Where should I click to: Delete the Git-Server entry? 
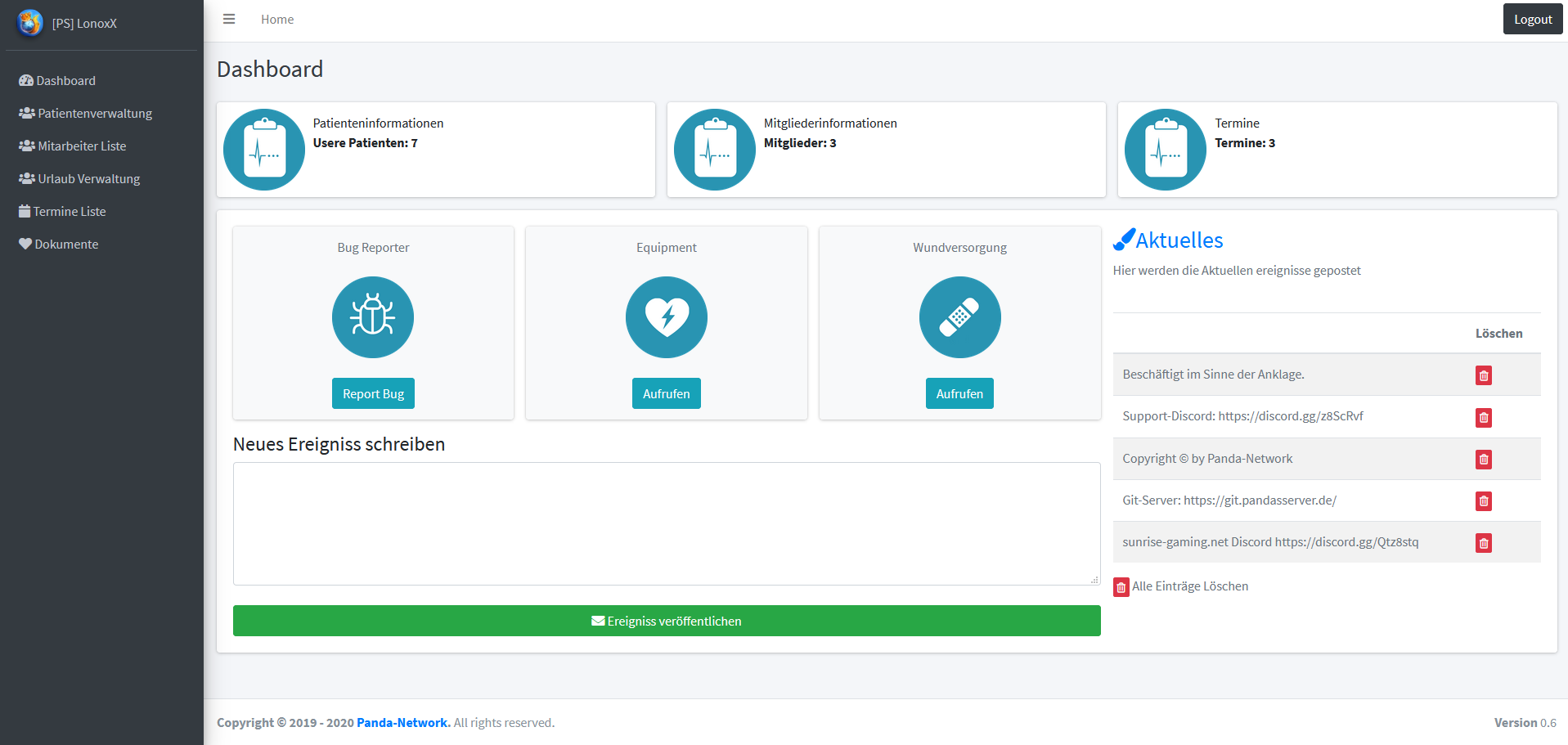pyautogui.click(x=1483, y=501)
